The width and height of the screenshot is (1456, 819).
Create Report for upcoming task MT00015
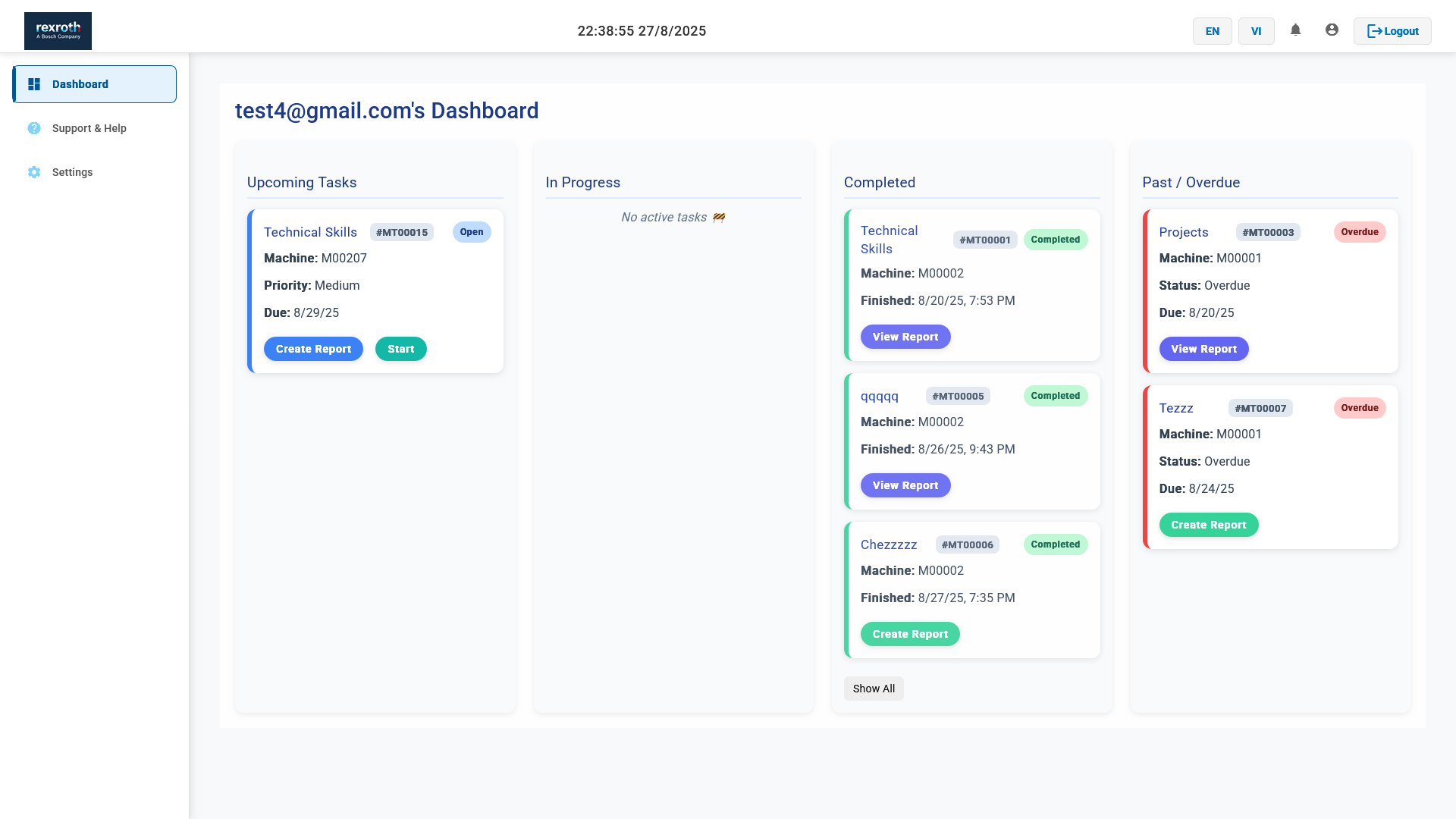(313, 349)
